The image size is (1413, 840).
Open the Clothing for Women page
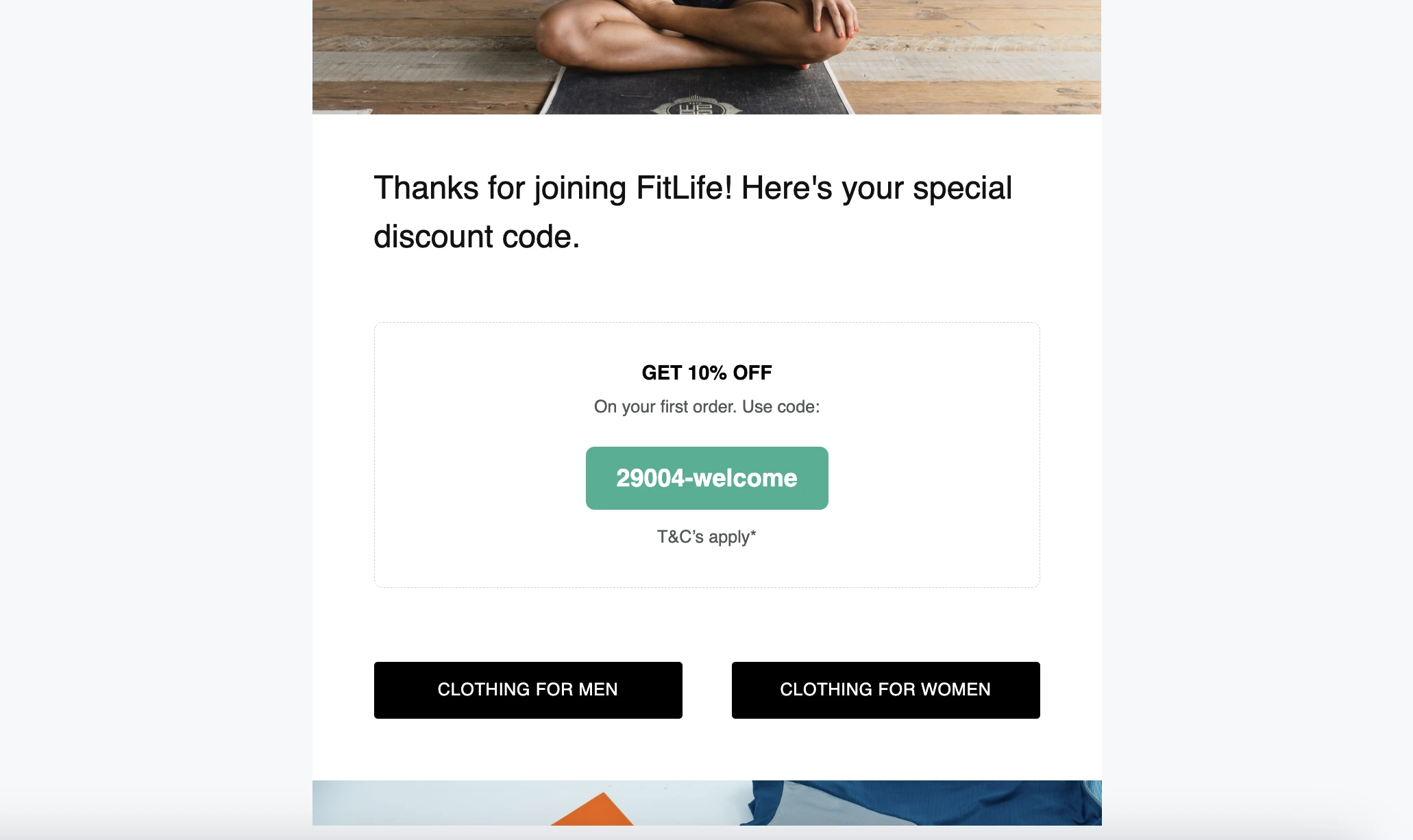tap(885, 690)
